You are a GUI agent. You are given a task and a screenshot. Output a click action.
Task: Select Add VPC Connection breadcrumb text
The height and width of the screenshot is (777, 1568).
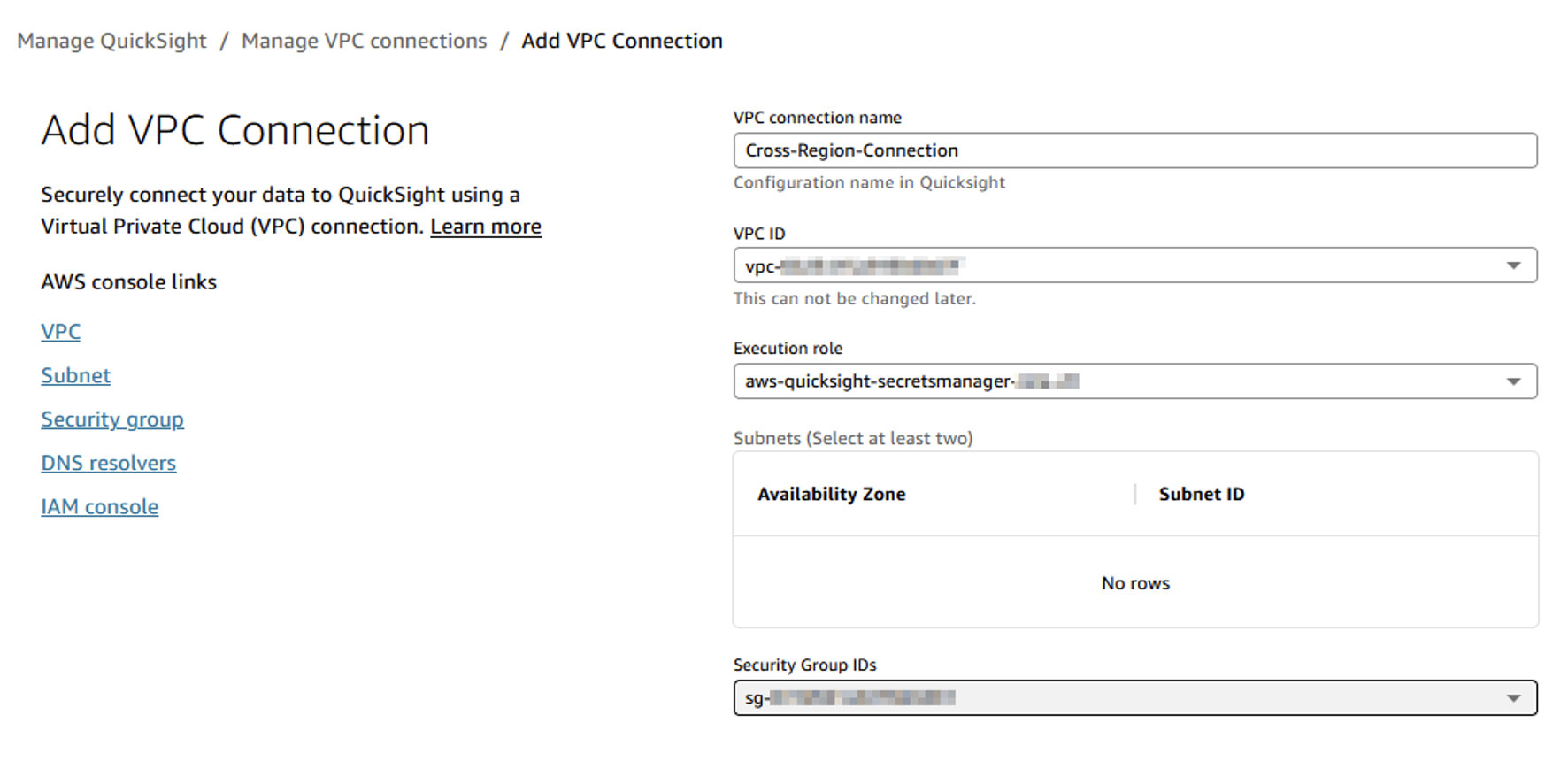622,41
